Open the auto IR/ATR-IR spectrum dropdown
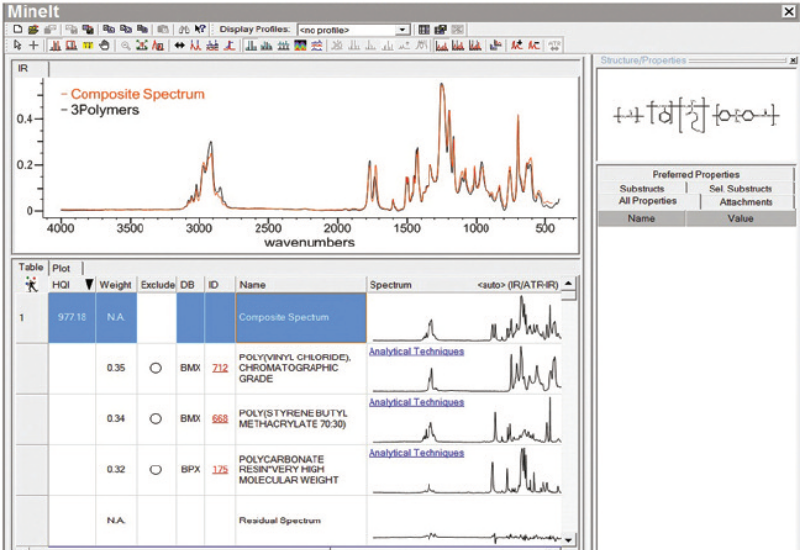The image size is (800, 550). 518,285
